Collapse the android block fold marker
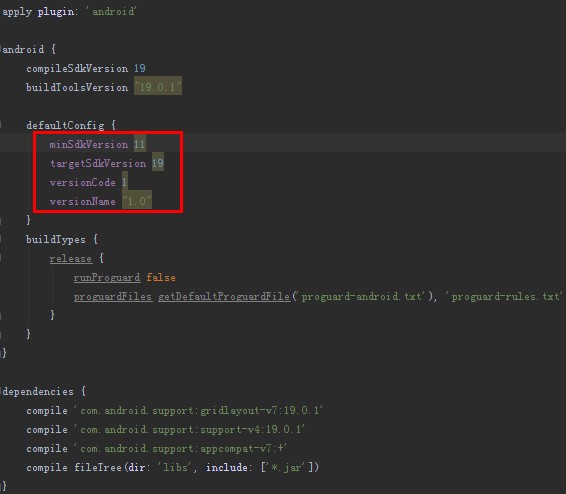This screenshot has width=566, height=494. [x=1, y=49]
